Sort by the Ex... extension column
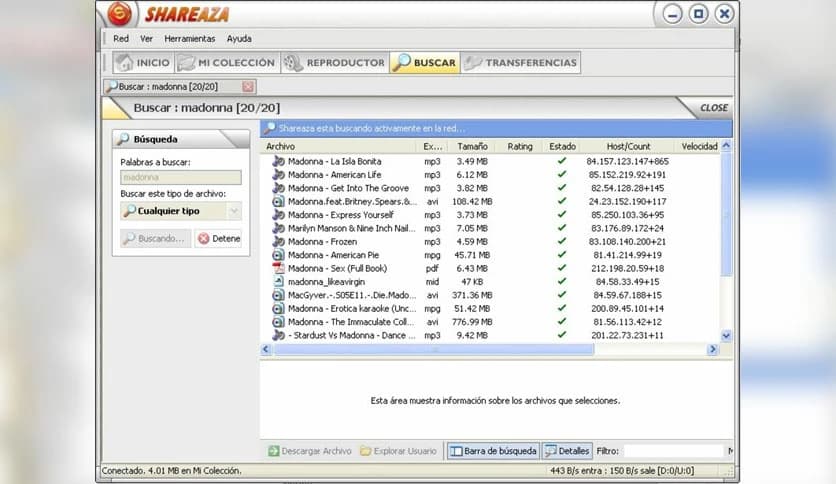The image size is (836, 484). coord(432,146)
